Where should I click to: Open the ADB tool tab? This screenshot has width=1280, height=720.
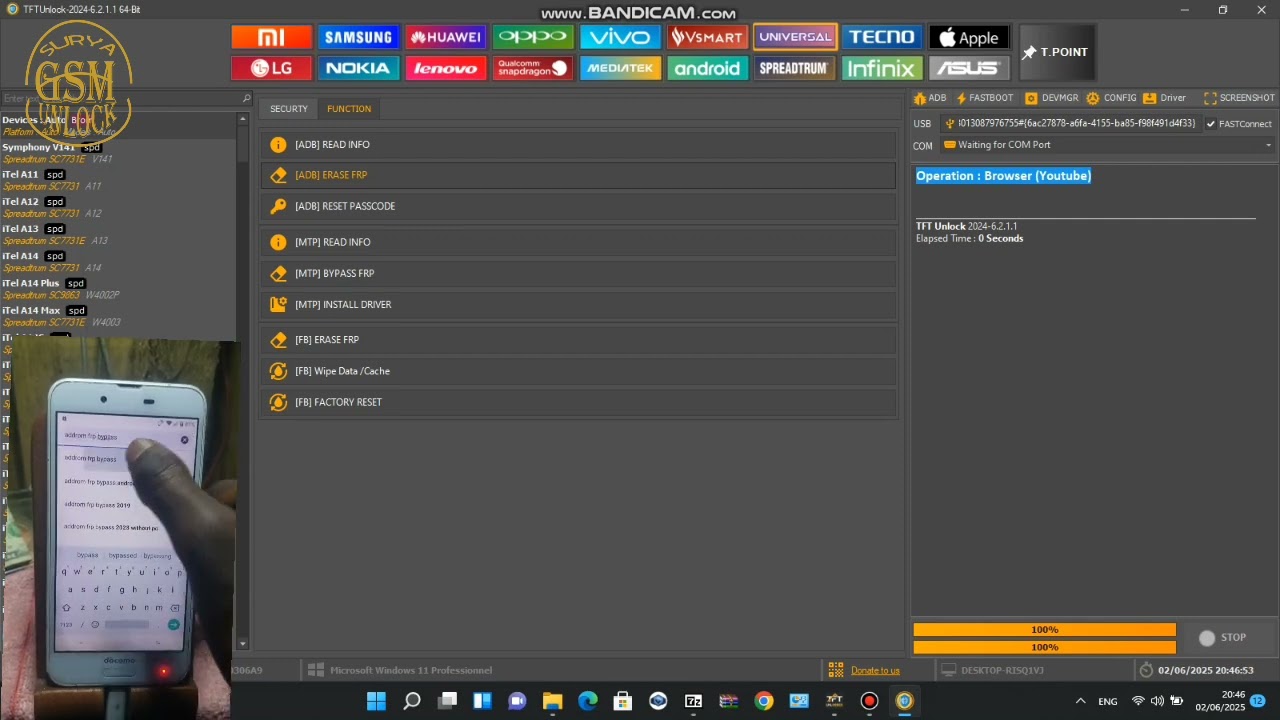[x=930, y=98]
